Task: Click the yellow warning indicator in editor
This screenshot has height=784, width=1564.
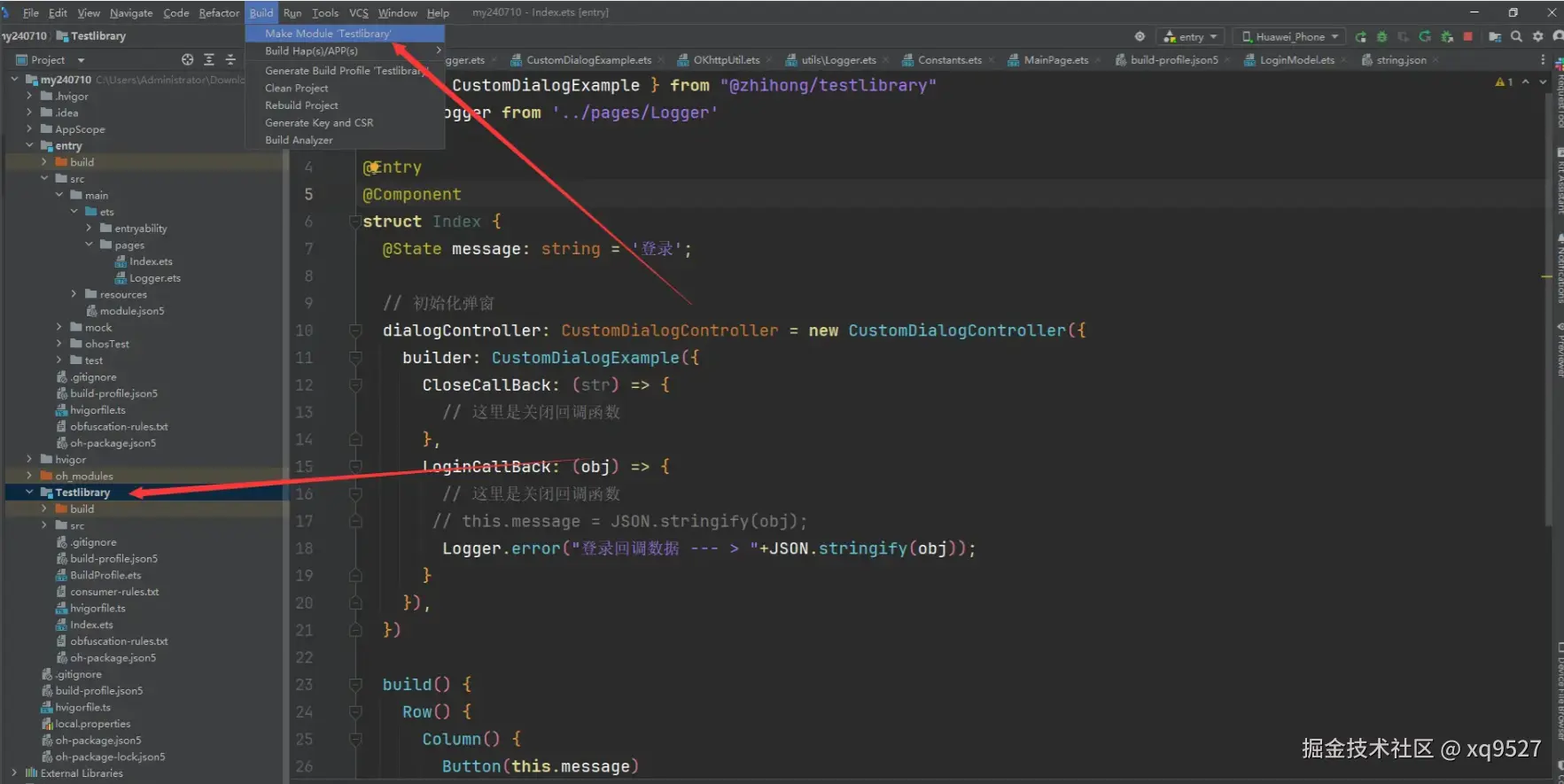Action: click(x=1504, y=82)
